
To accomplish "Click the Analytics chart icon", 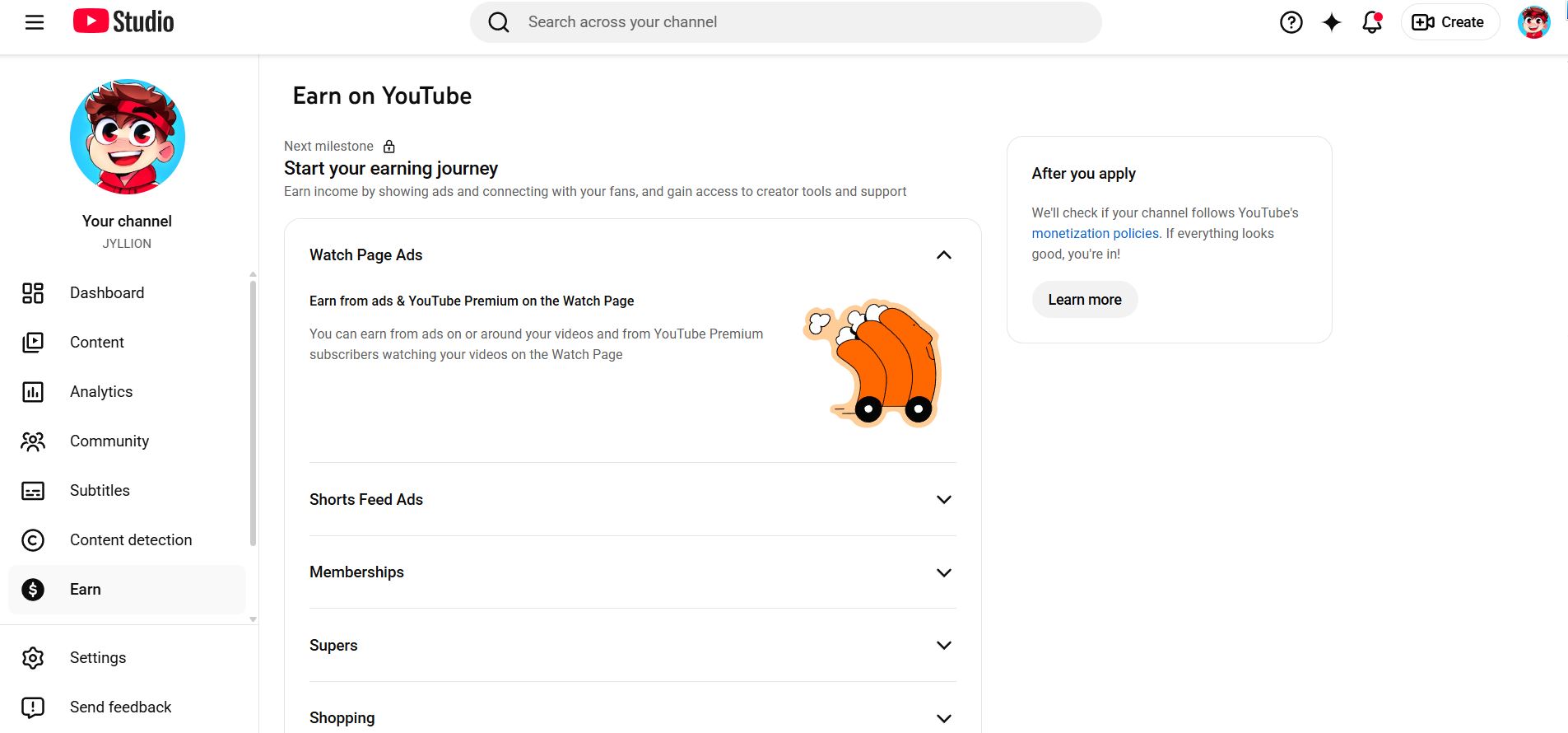I will coord(33,392).
